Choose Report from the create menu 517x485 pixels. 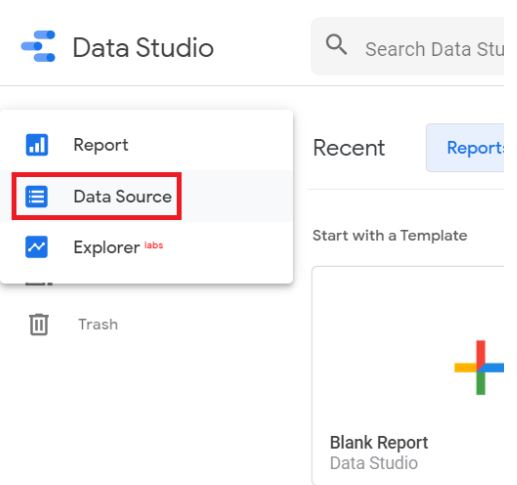point(147,145)
